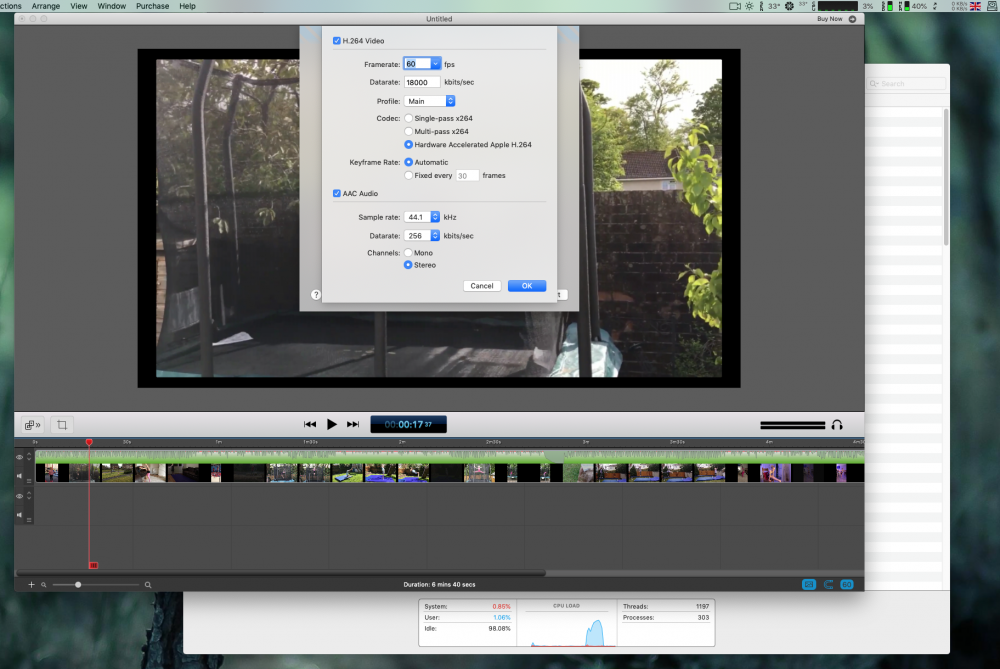Click the disk drive icon in menu bar
Screen dimensions: 1000x669
tap(993, 6)
